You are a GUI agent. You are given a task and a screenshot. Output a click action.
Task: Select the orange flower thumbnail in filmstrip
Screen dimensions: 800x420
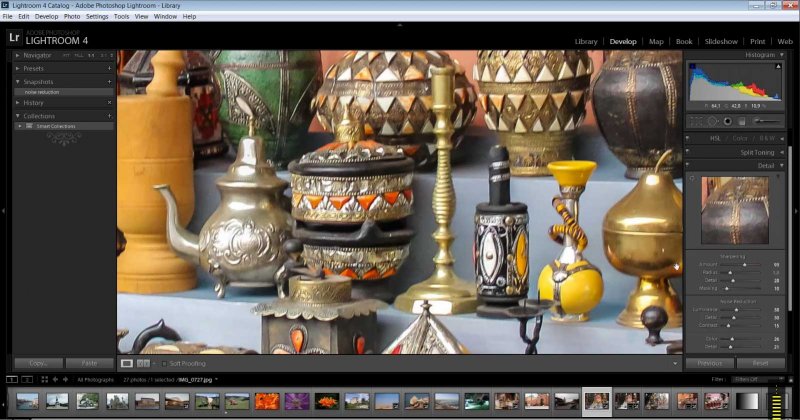coord(268,401)
